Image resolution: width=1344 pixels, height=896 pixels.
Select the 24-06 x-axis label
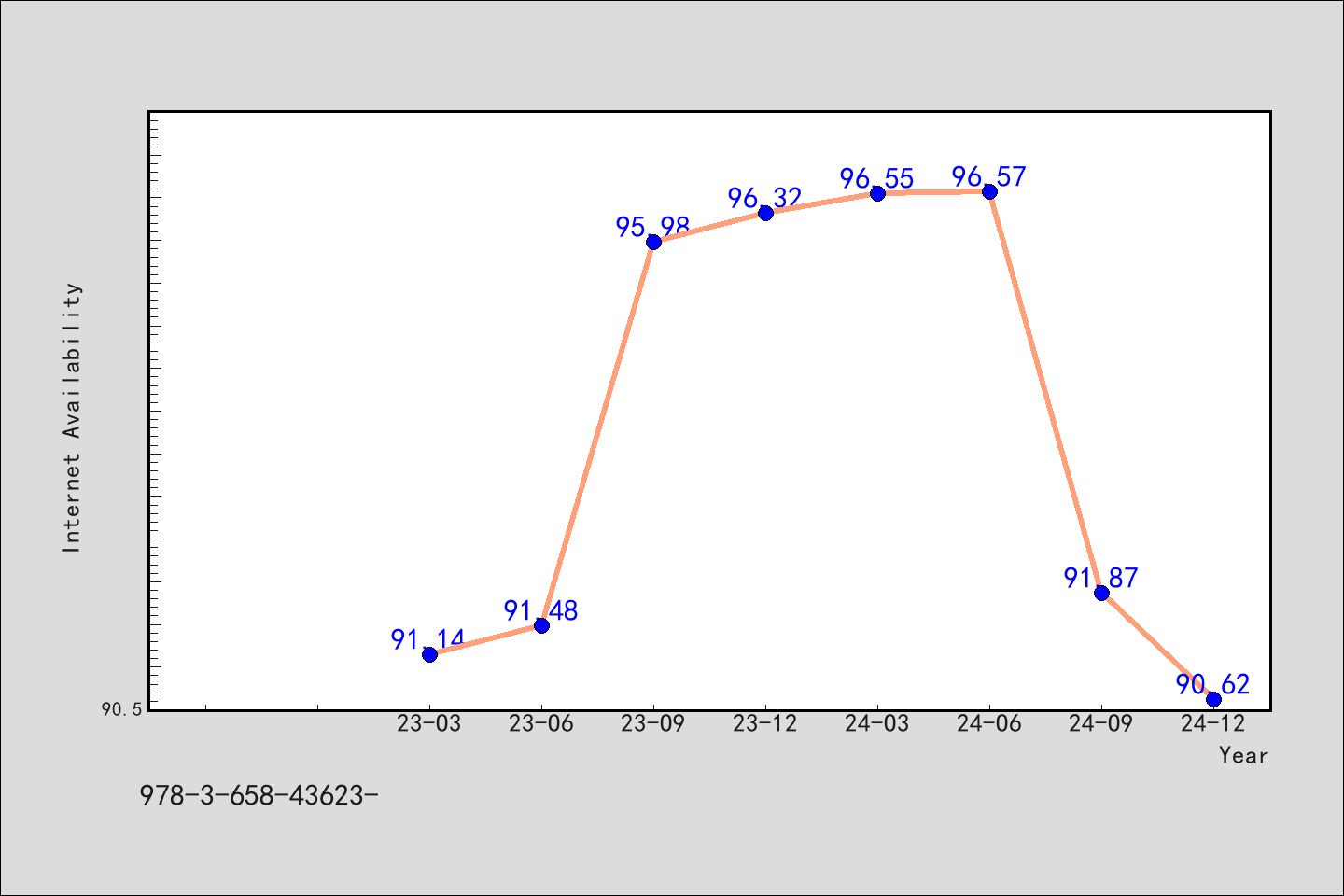click(989, 724)
